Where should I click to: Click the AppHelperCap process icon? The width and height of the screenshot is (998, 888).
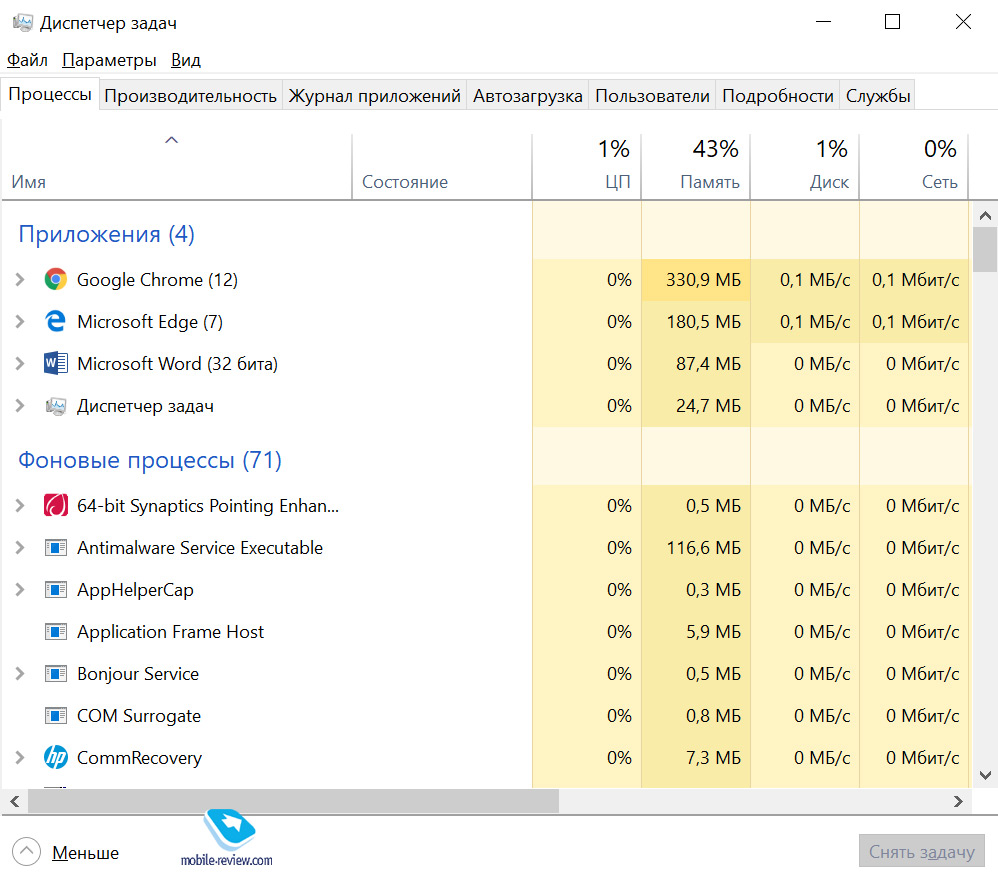point(55,589)
